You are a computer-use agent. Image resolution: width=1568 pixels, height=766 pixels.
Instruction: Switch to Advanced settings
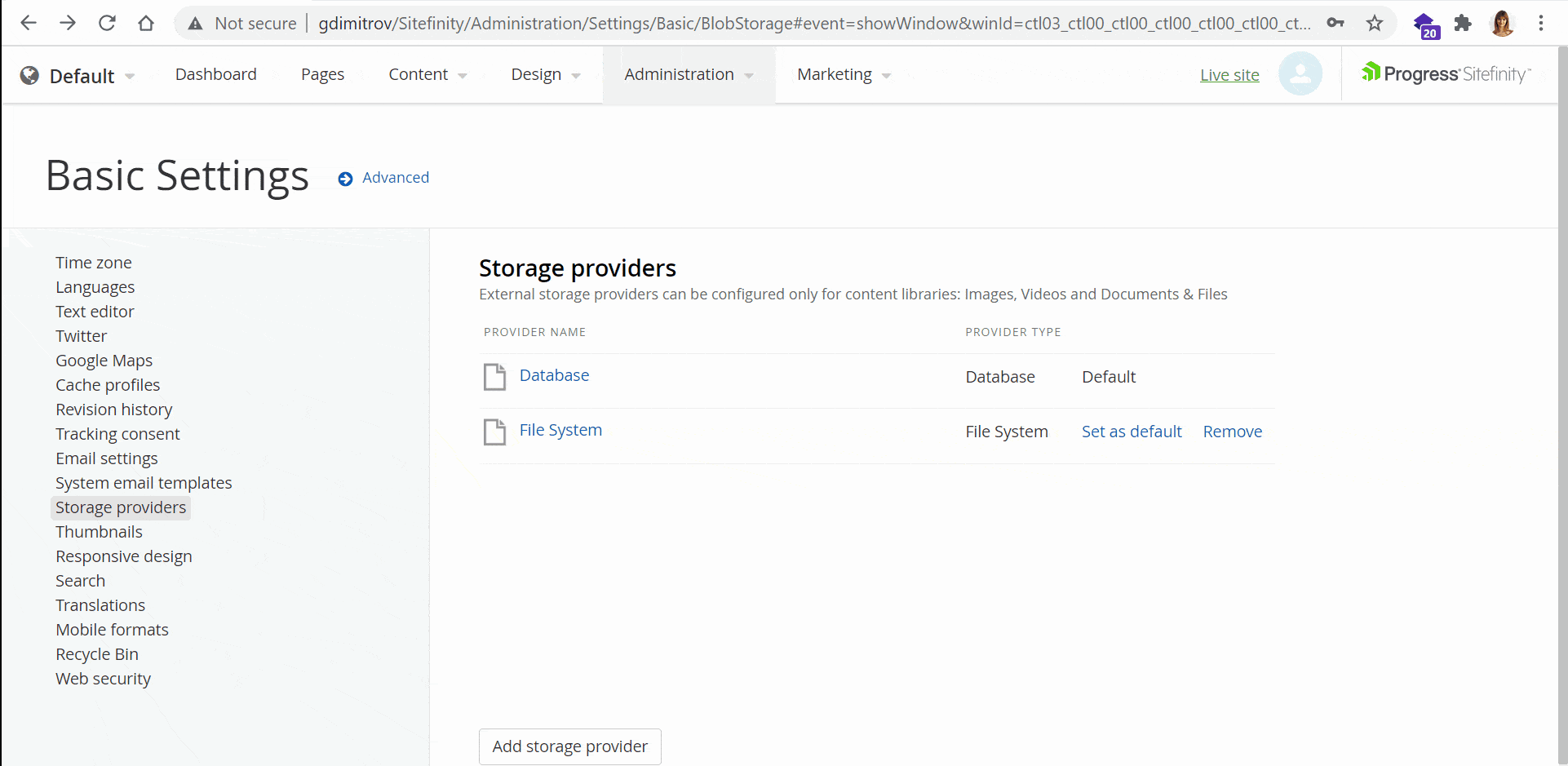coord(395,178)
